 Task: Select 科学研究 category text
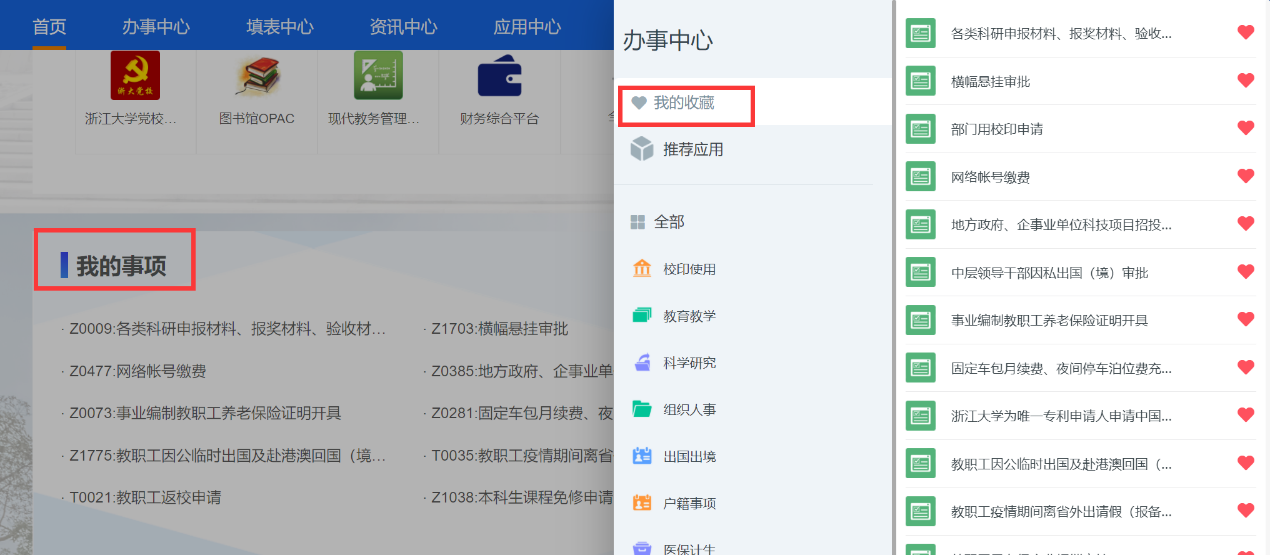coord(689,363)
